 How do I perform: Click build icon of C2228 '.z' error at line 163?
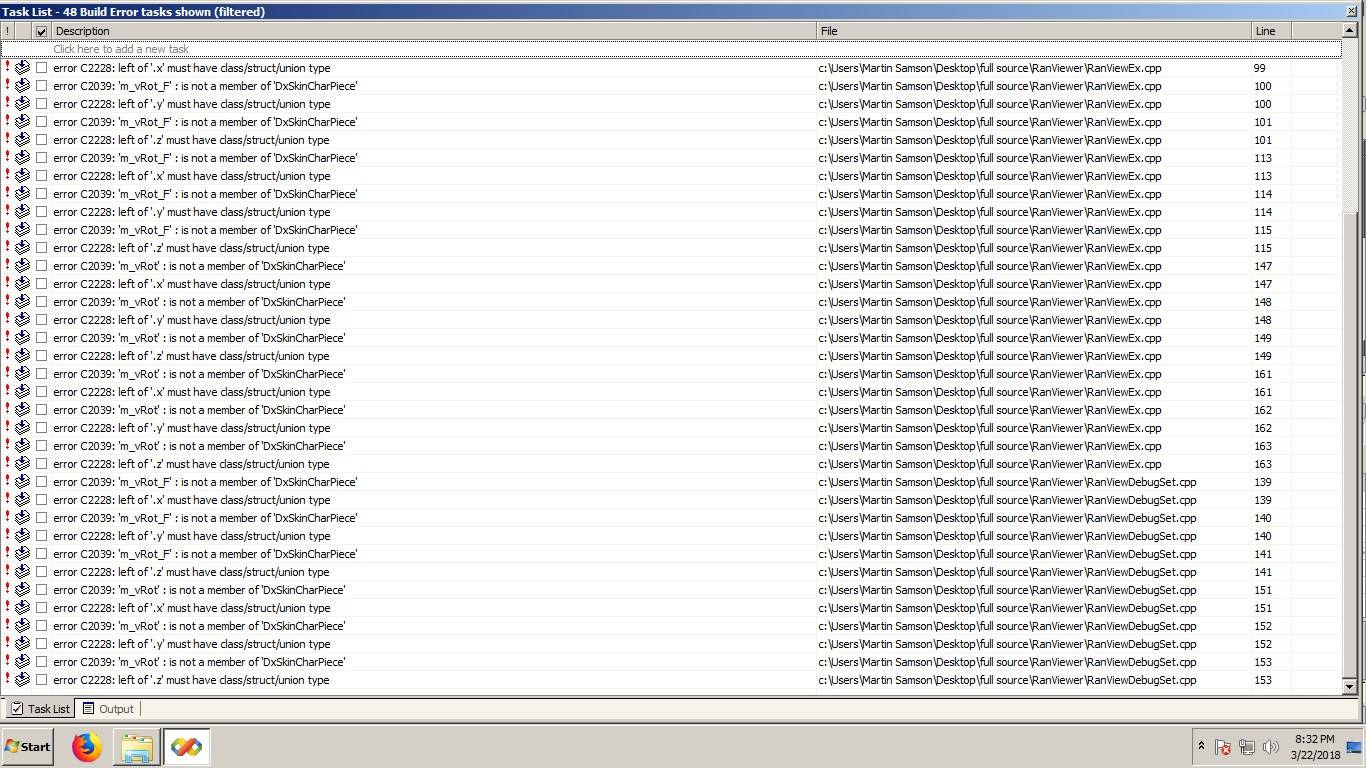tap(22, 464)
